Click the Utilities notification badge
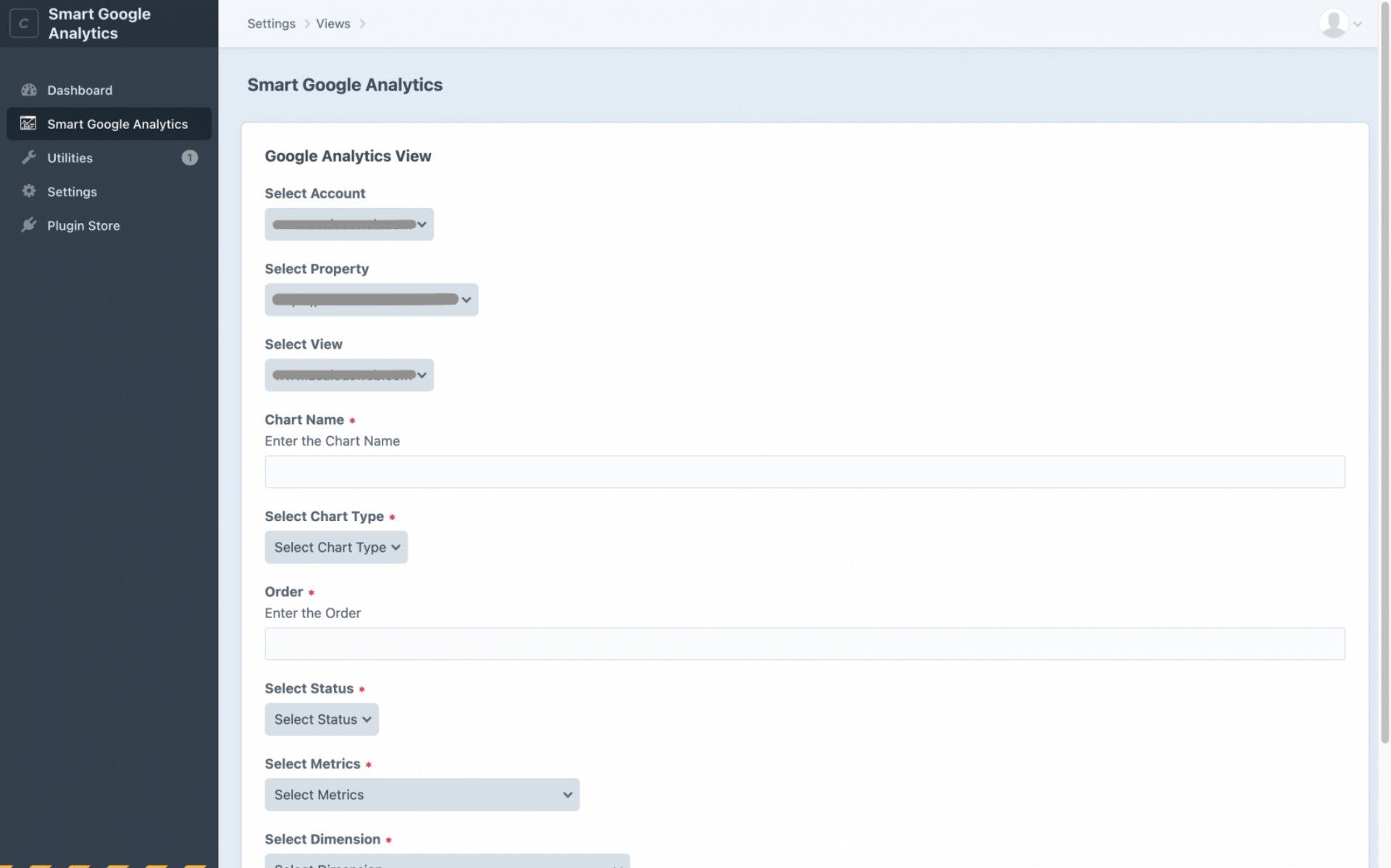 coord(189,157)
